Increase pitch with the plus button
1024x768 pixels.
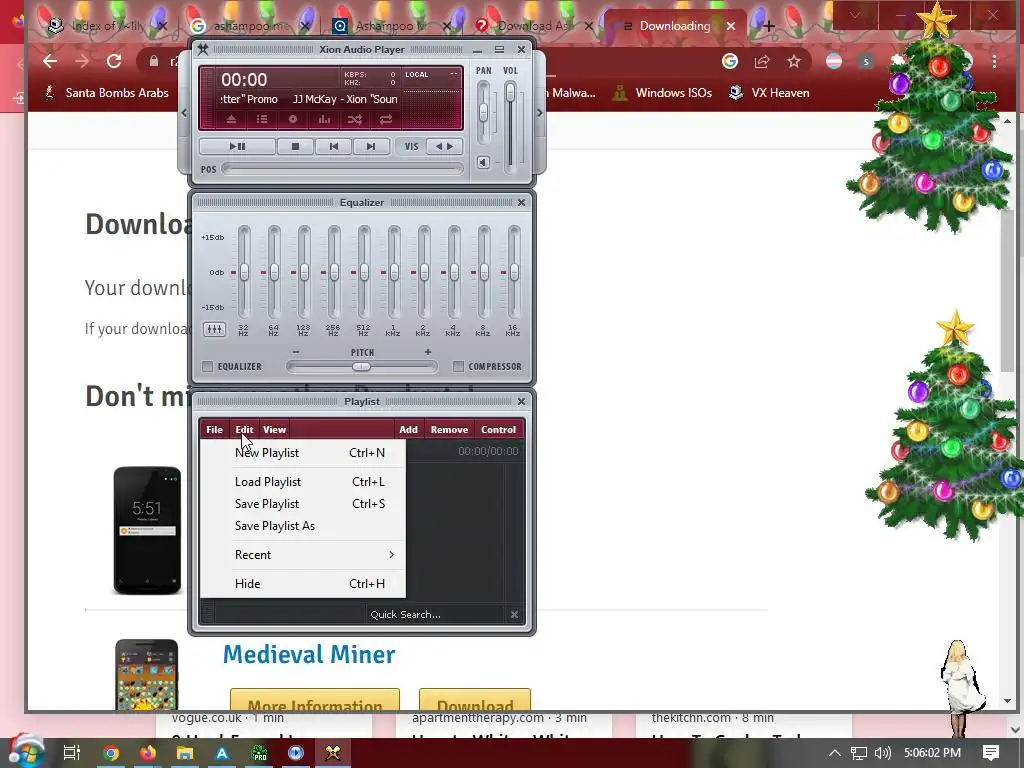[x=428, y=352]
